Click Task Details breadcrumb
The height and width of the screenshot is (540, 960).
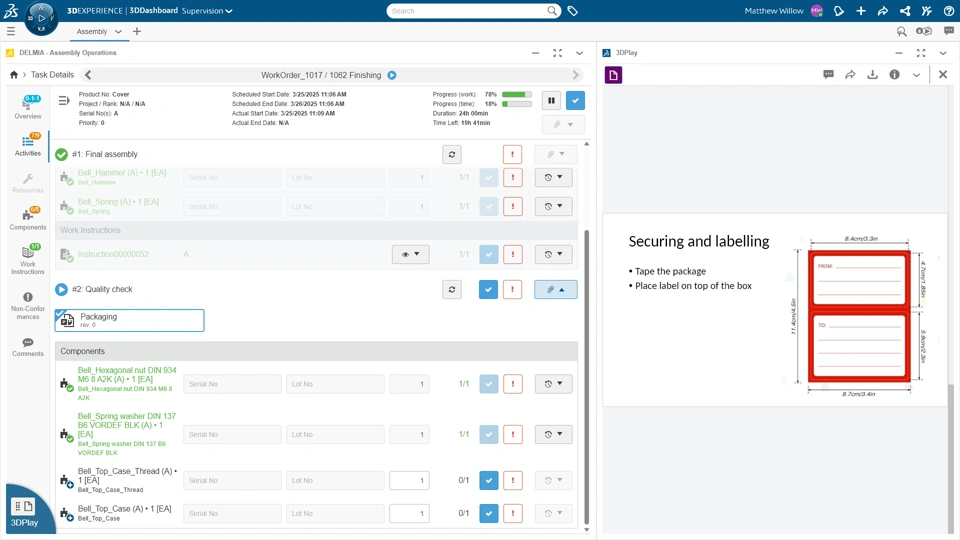pos(53,75)
